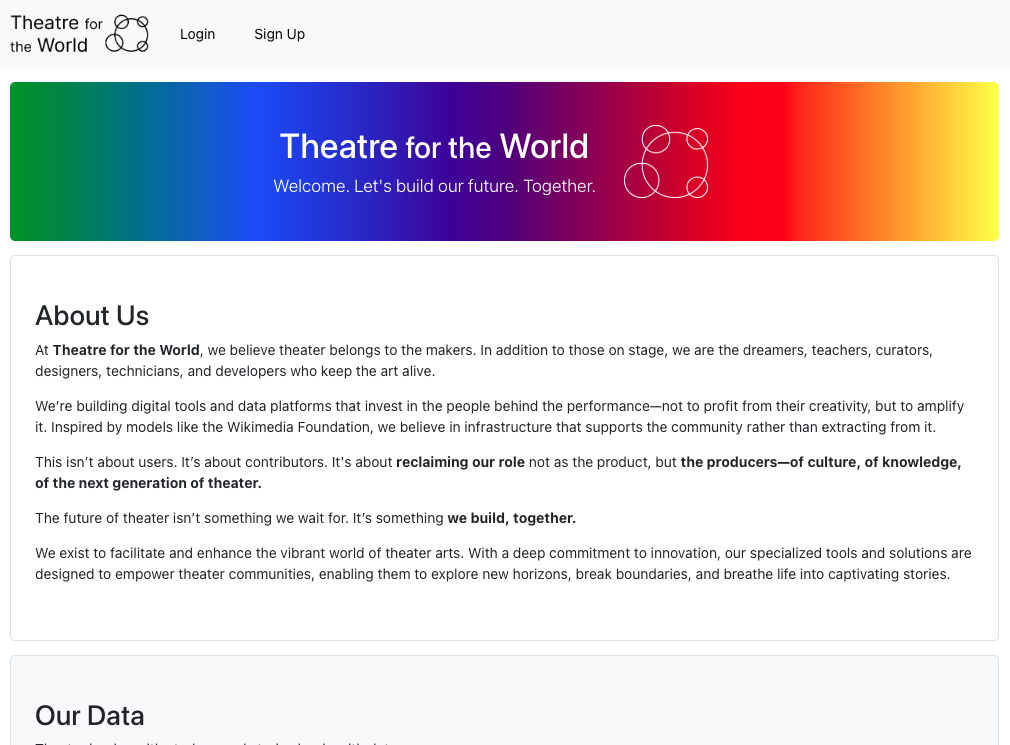The image size is (1010, 745).
Task: Click the words 'Wikimedia Foundation' in the paragraph
Action: coord(298,428)
